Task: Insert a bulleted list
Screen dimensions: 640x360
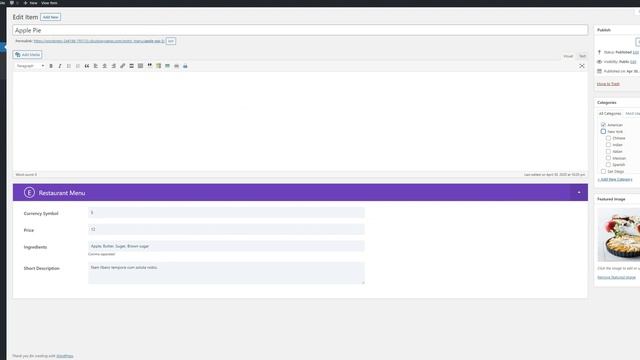Action: [69, 66]
